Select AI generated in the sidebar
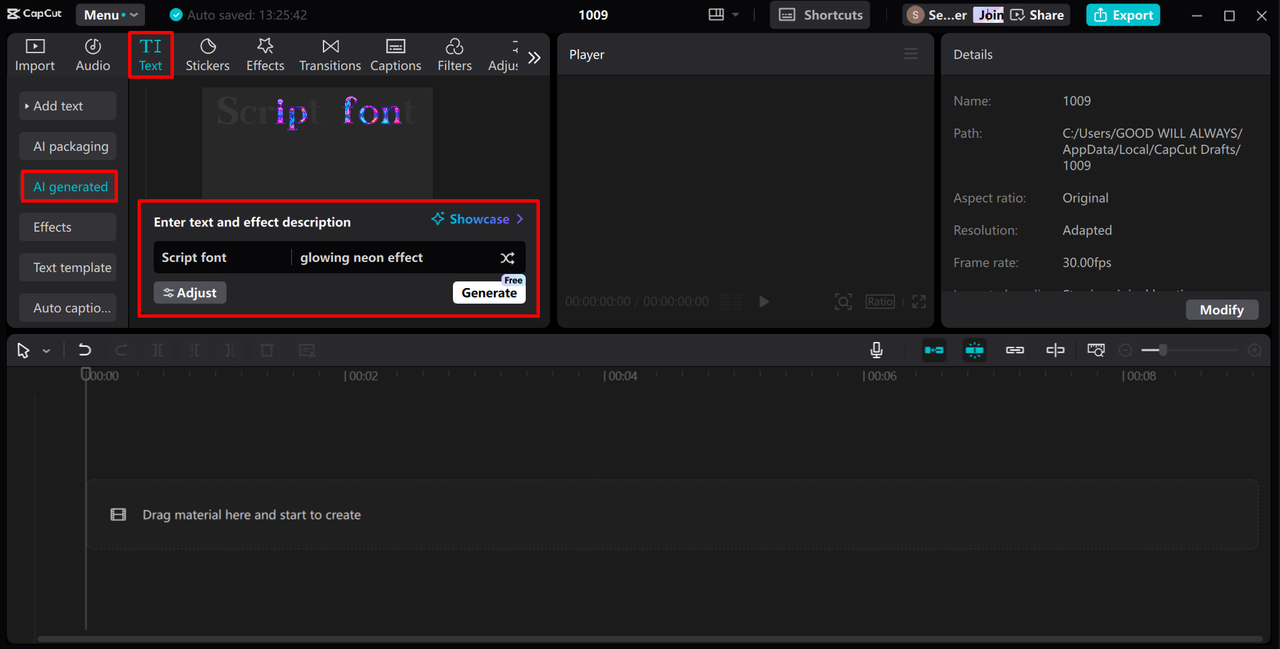1280x649 pixels. (69, 186)
